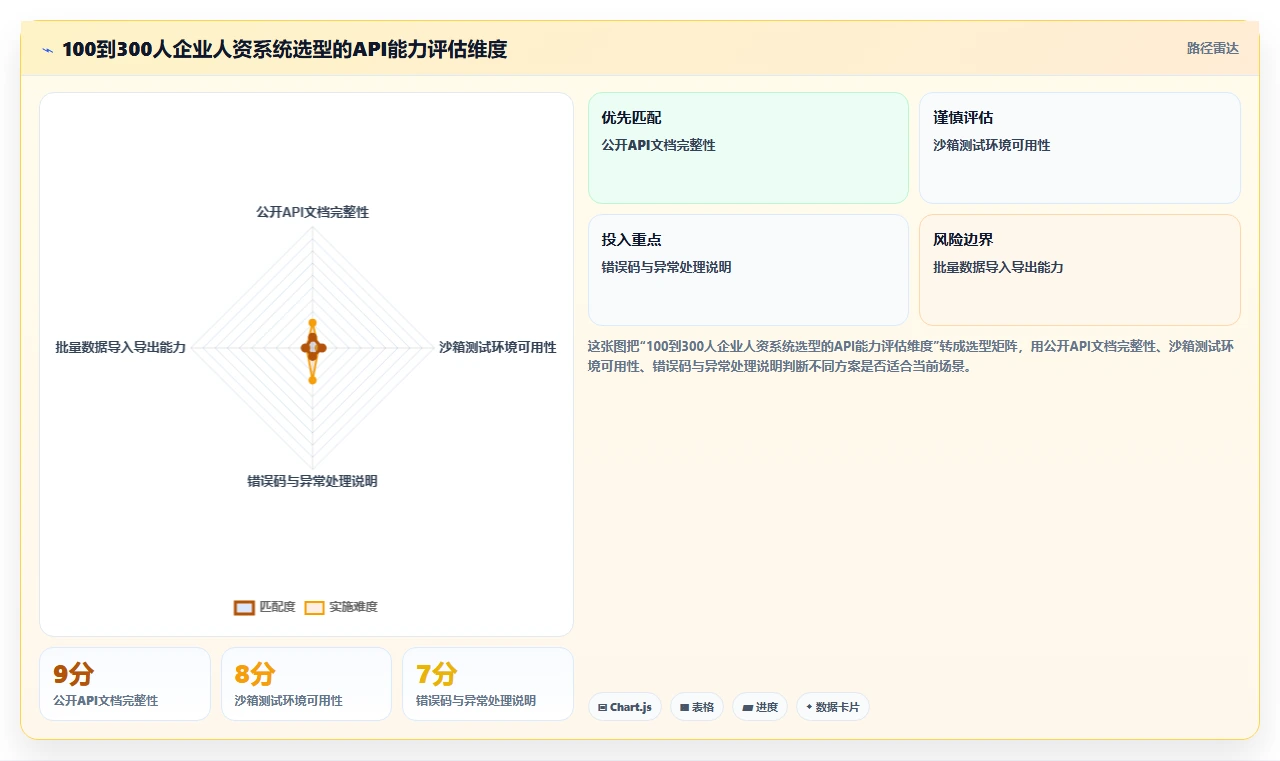
Task: Click the icon in the 数据卡片 chip
Action: pos(809,707)
